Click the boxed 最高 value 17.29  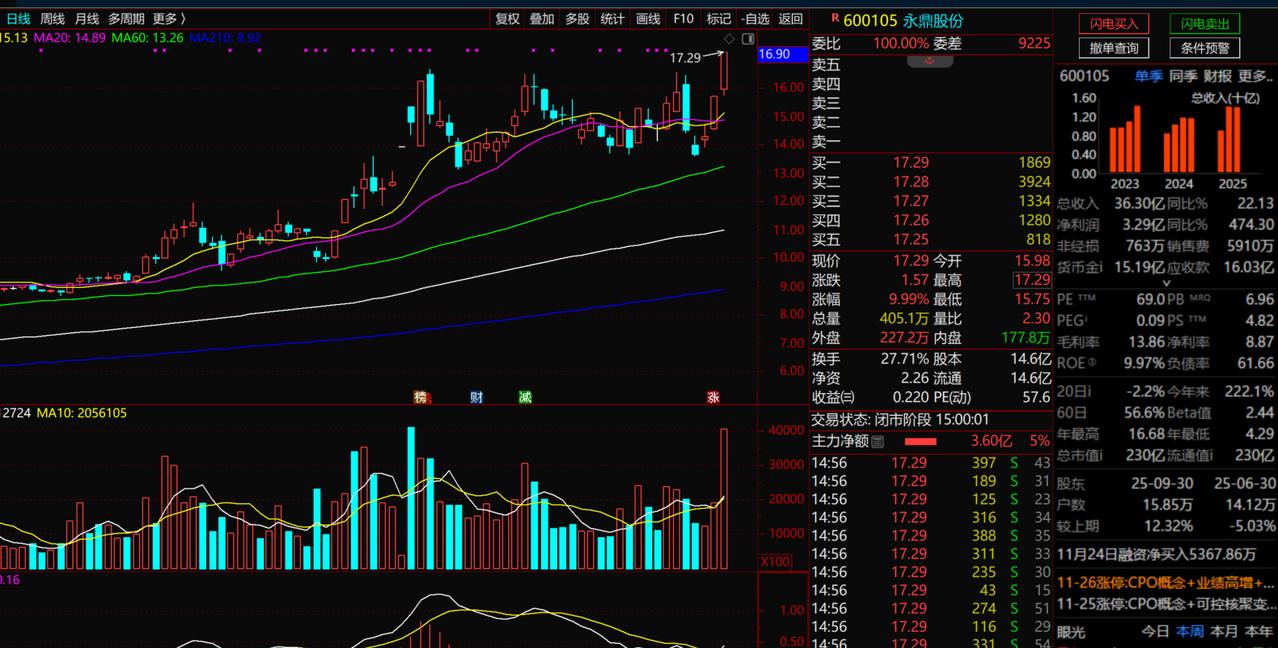pos(1032,280)
